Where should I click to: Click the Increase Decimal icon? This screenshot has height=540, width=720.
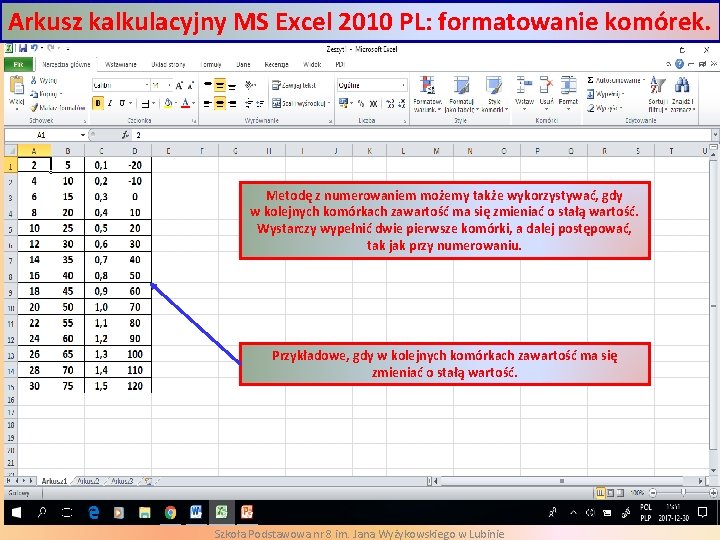click(x=390, y=104)
